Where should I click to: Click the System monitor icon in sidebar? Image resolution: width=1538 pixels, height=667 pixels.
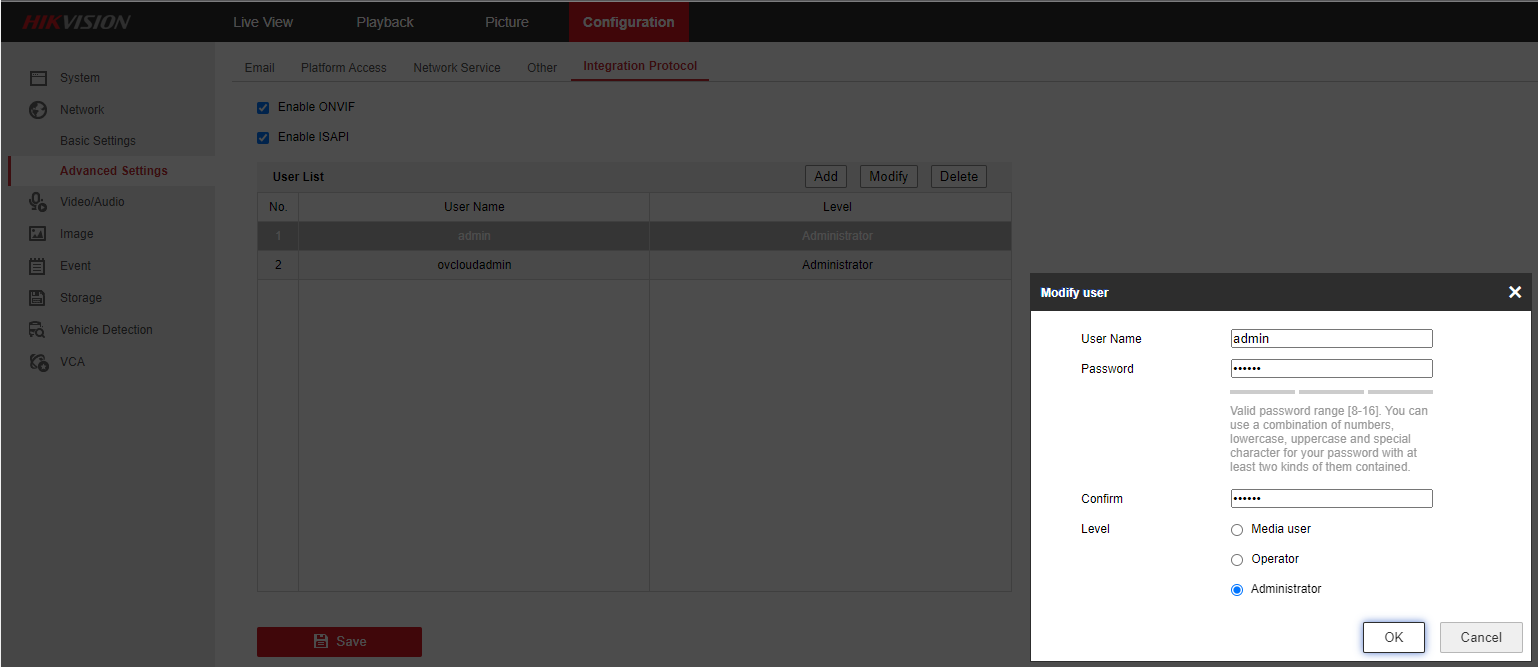click(38, 78)
